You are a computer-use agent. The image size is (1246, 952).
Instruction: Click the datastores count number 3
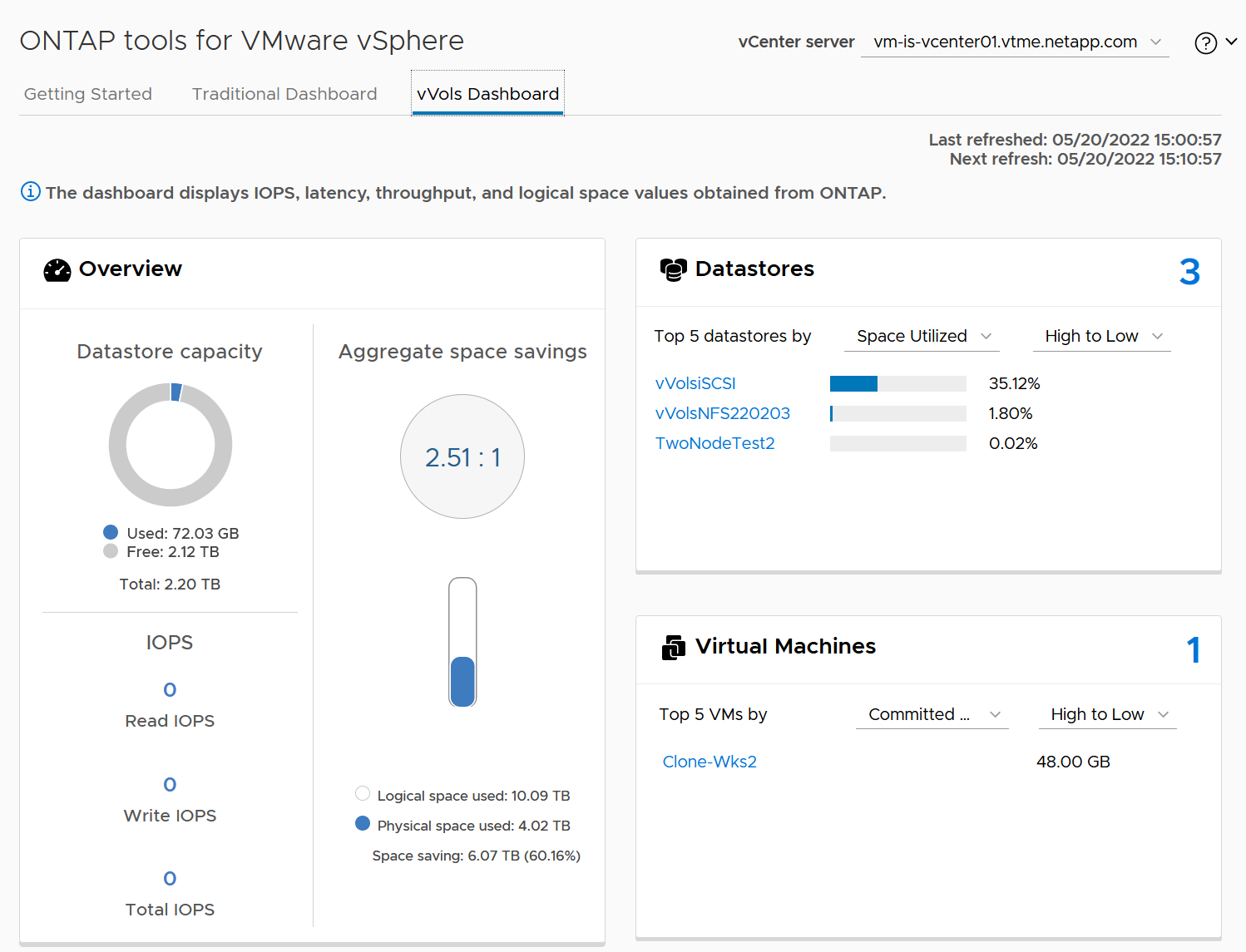(1189, 272)
